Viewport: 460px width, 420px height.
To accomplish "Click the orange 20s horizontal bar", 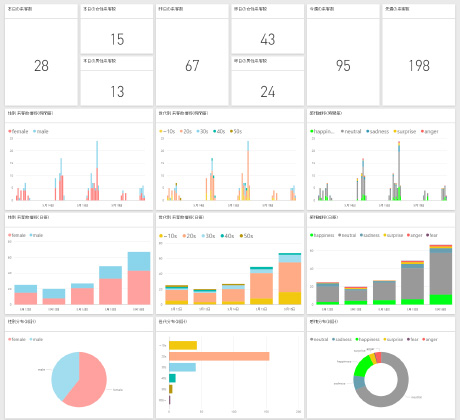I will tap(219, 356).
